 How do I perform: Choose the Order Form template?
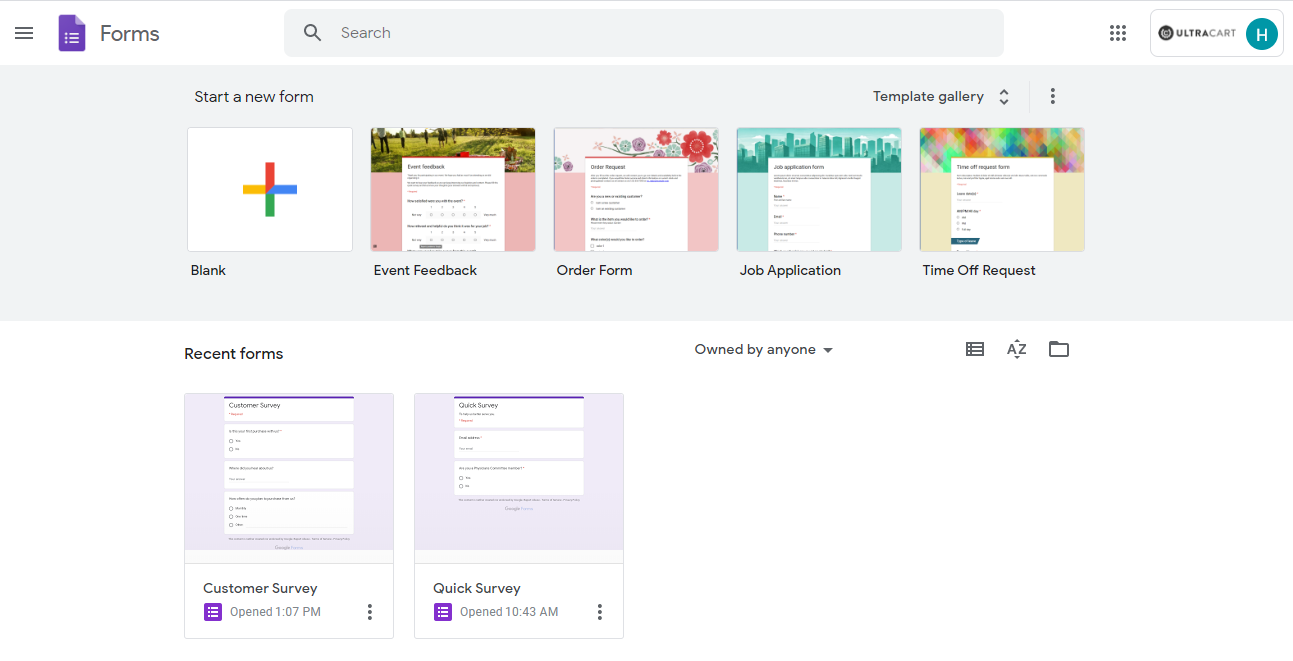(636, 190)
